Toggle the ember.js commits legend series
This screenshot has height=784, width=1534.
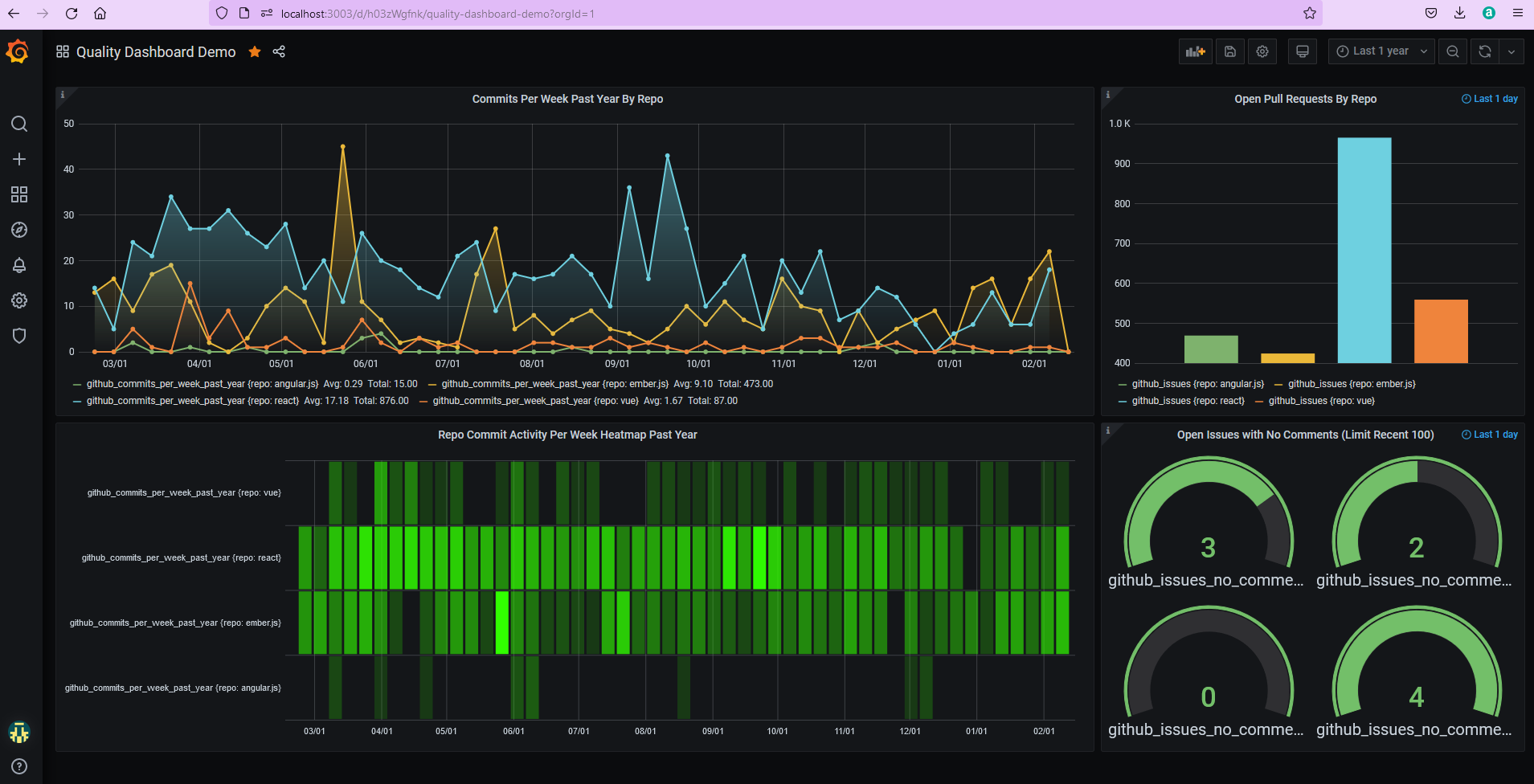point(555,384)
